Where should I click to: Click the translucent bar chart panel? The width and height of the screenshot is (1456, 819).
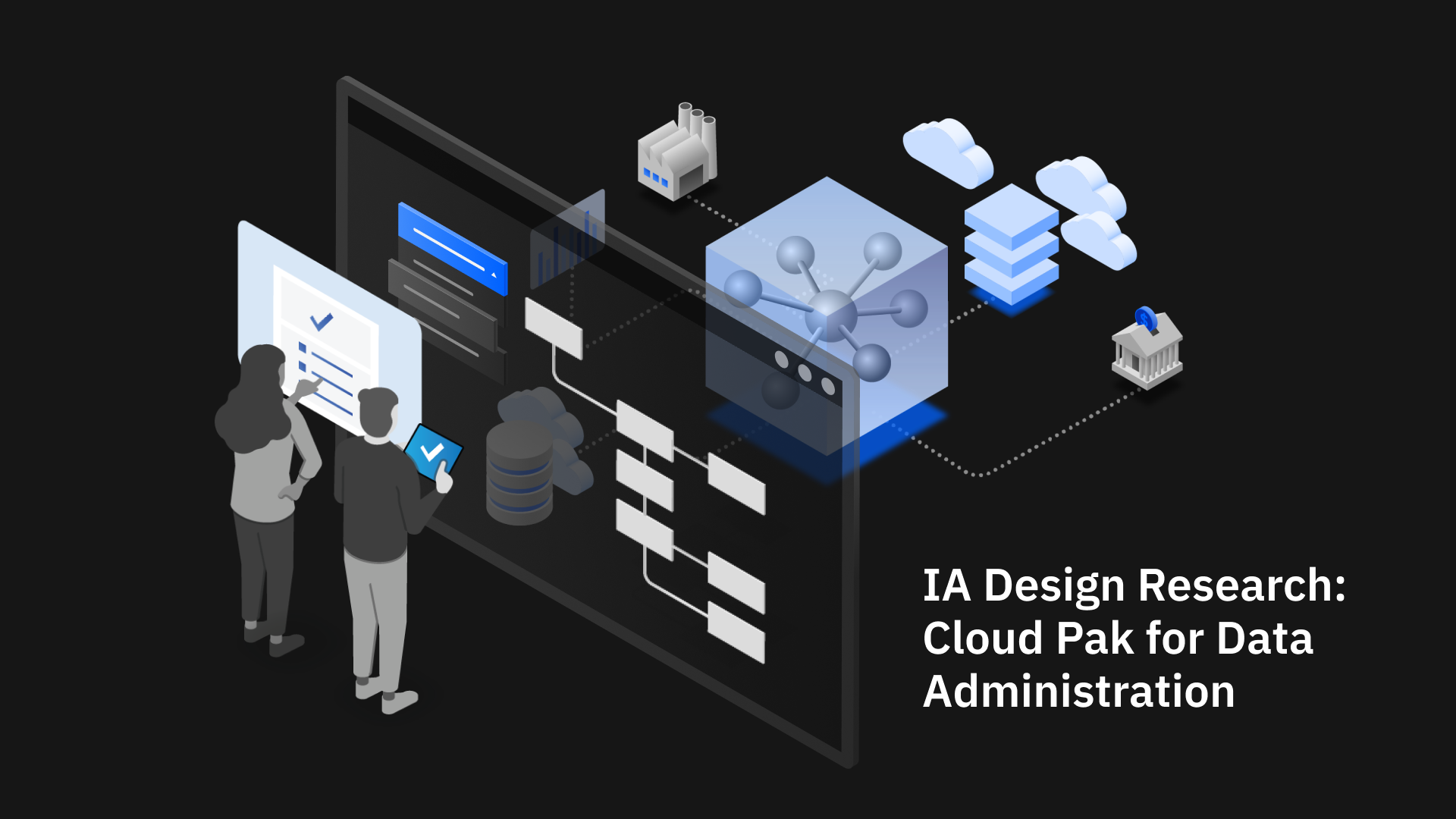[x=567, y=240]
